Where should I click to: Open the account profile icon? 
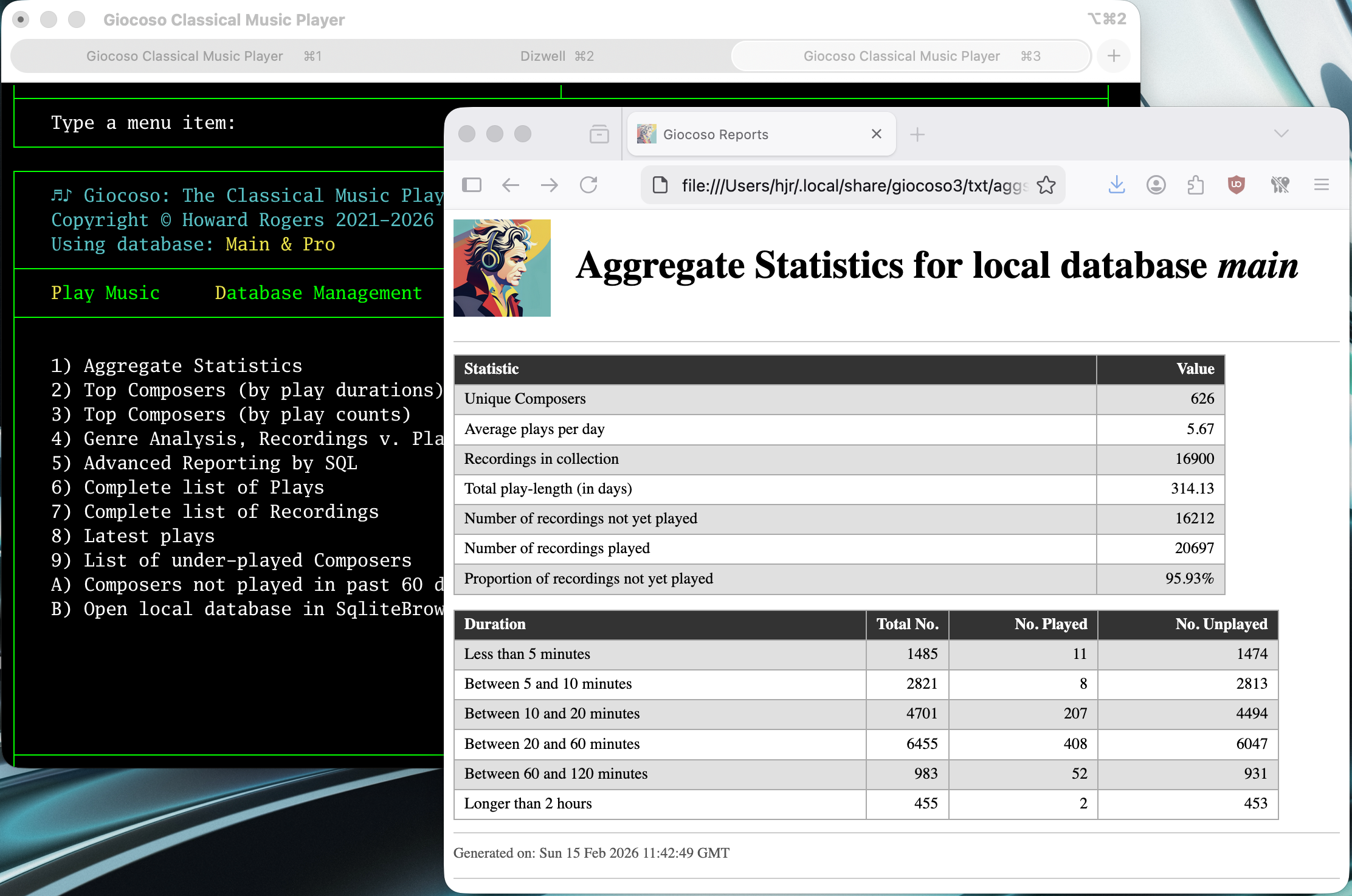point(1156,185)
